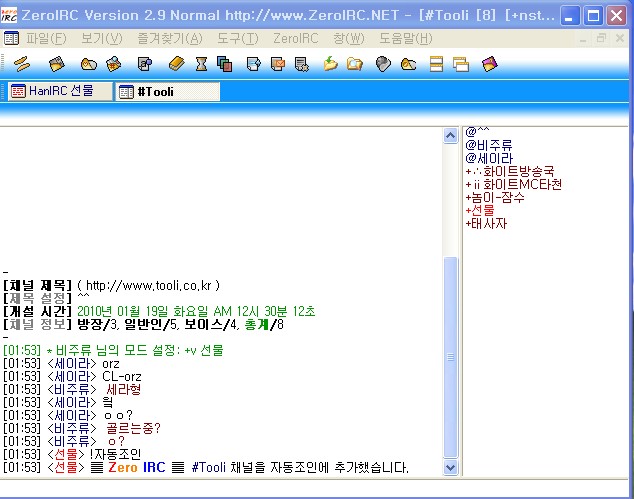
Task: Click the mode setting +v 선물 message
Action: click(113, 350)
